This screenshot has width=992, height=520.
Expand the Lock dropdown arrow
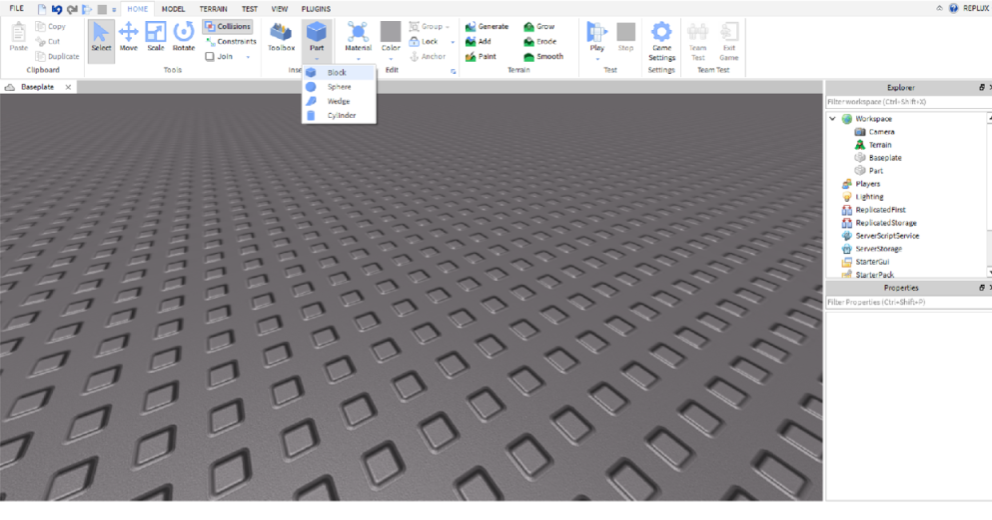pyautogui.click(x=452, y=42)
